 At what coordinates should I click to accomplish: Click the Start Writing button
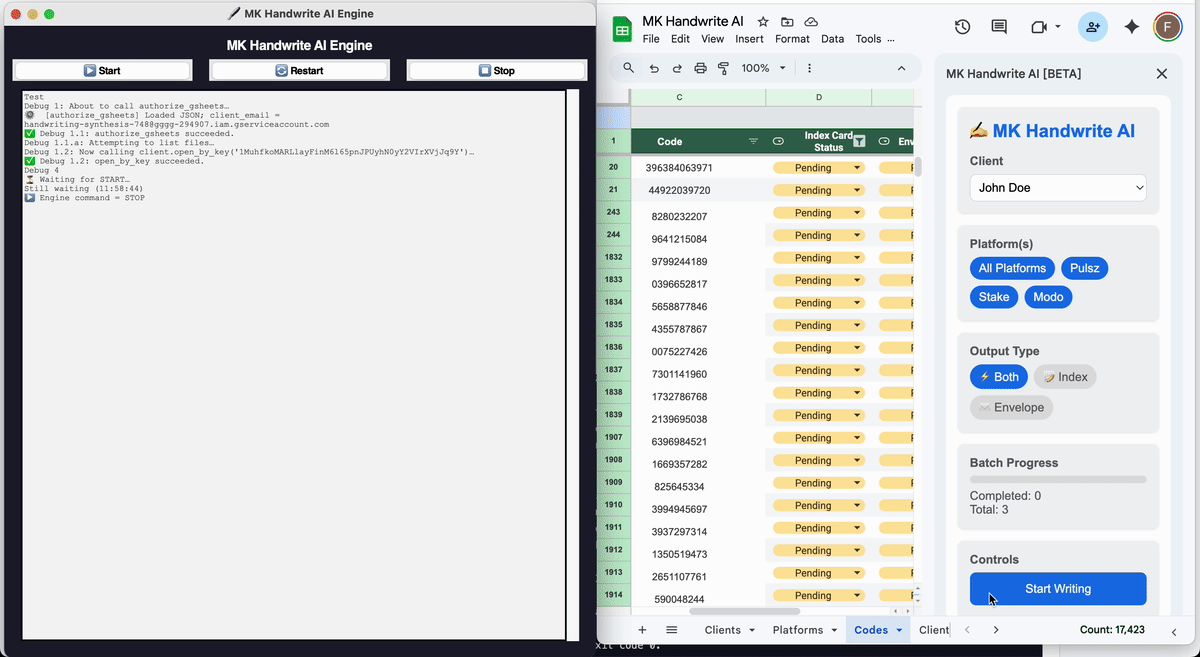(1057, 589)
